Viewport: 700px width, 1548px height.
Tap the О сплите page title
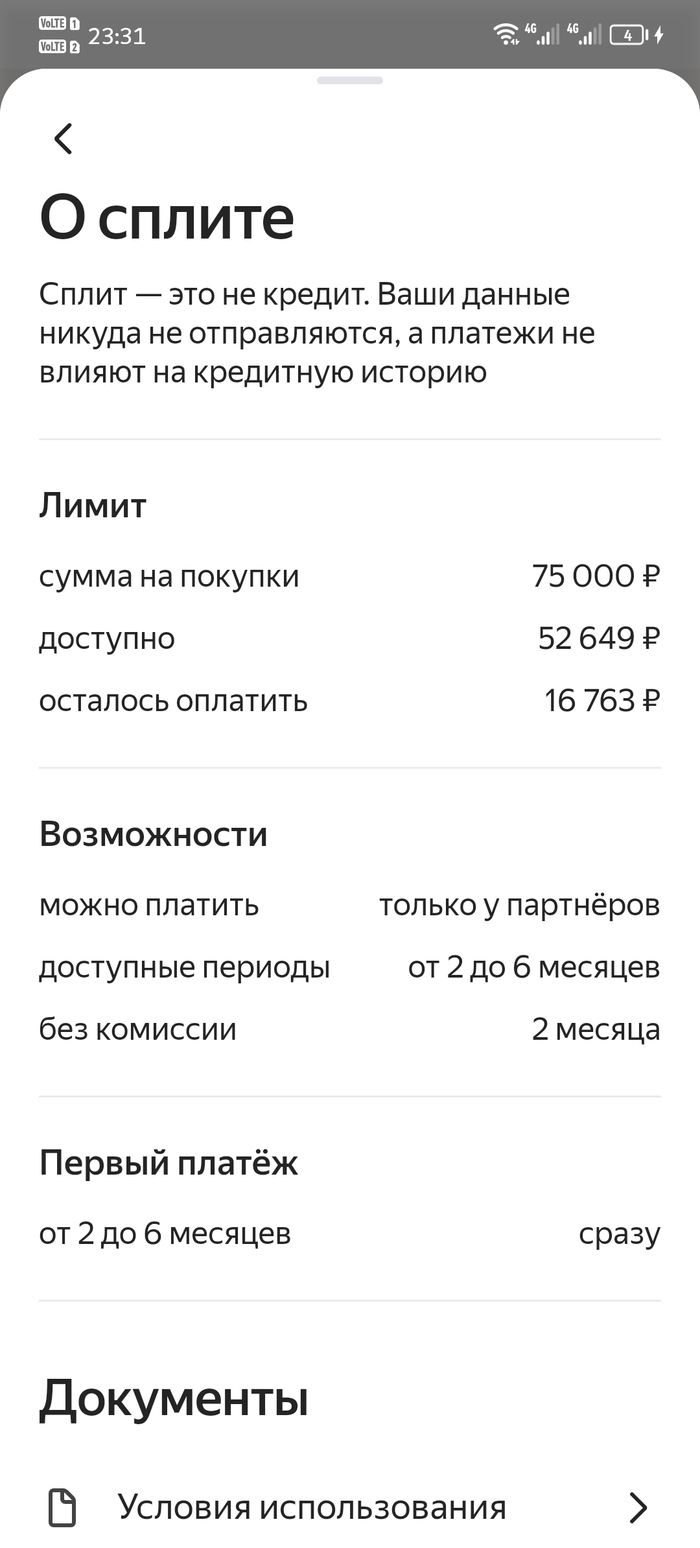(167, 218)
